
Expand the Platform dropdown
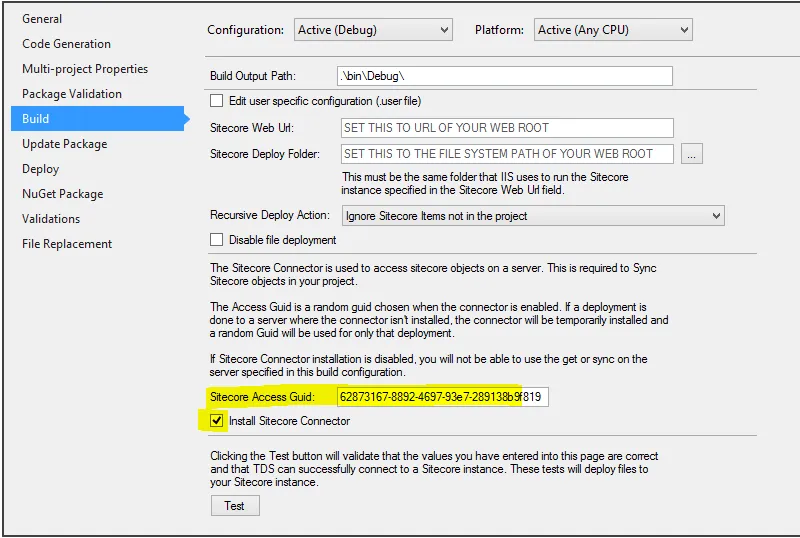pos(613,30)
